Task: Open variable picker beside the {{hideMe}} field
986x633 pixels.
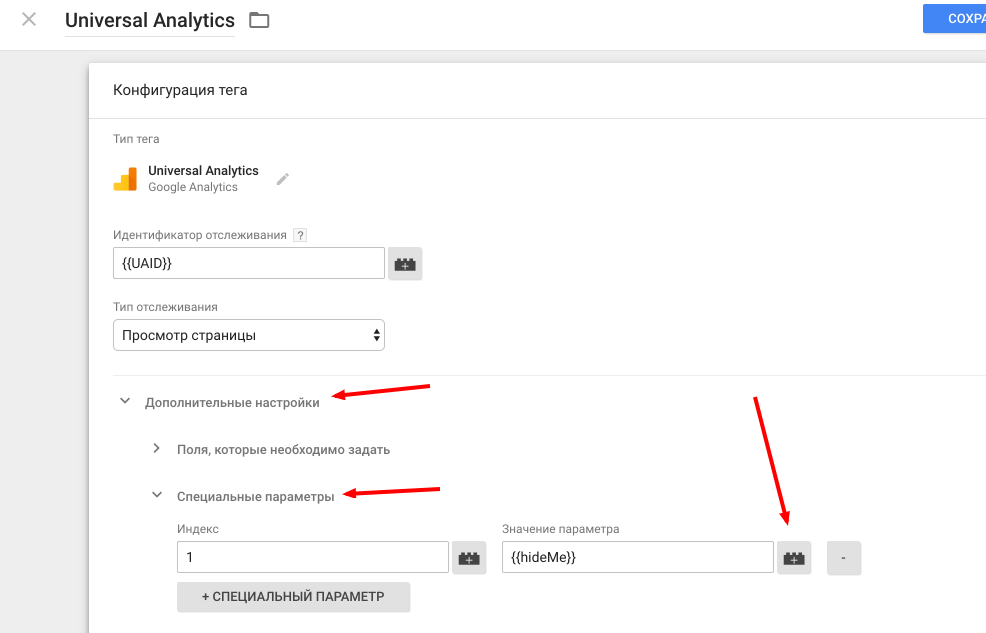Action: tap(794, 558)
